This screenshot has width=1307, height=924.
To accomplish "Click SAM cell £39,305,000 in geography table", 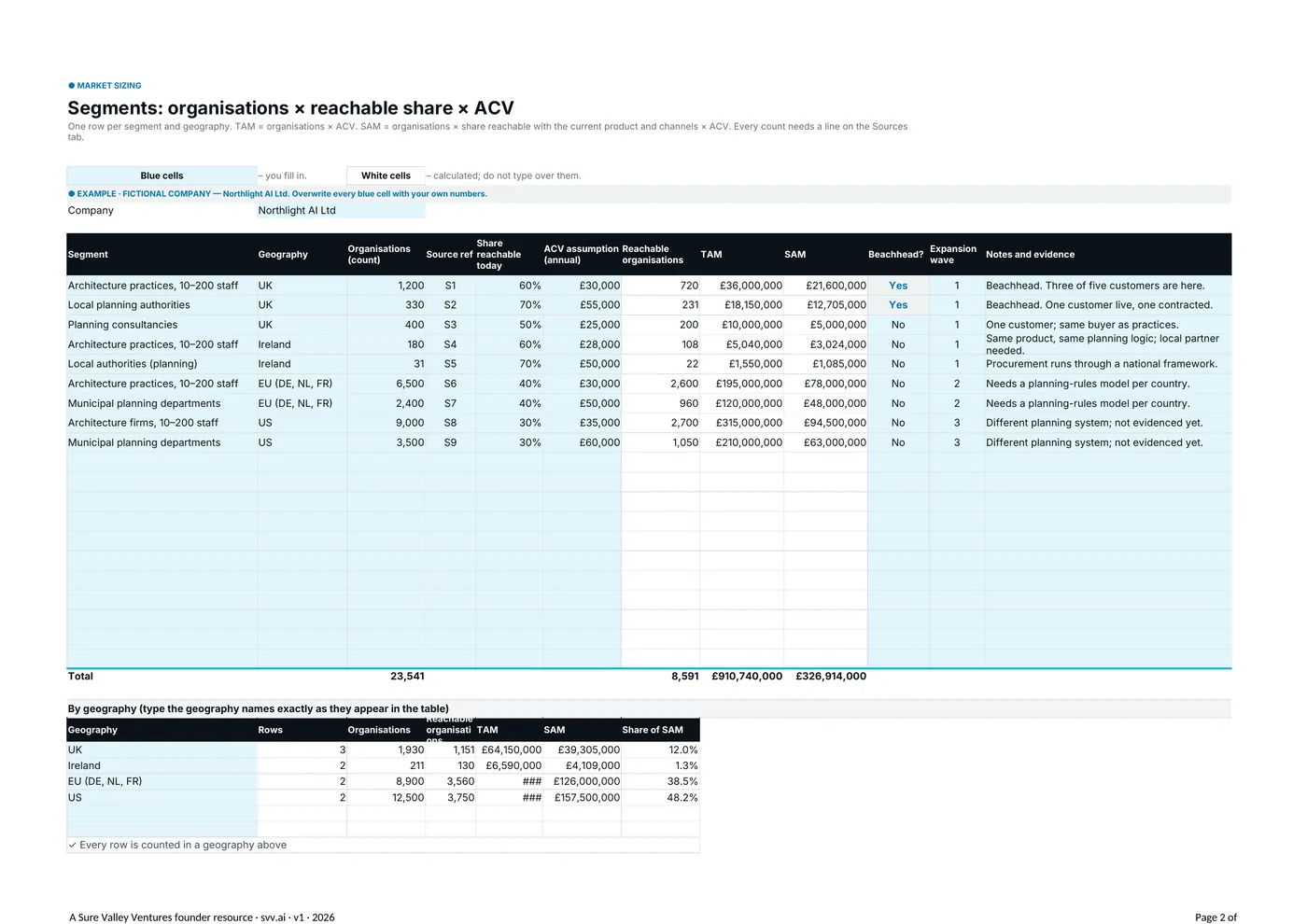I will click(582, 749).
